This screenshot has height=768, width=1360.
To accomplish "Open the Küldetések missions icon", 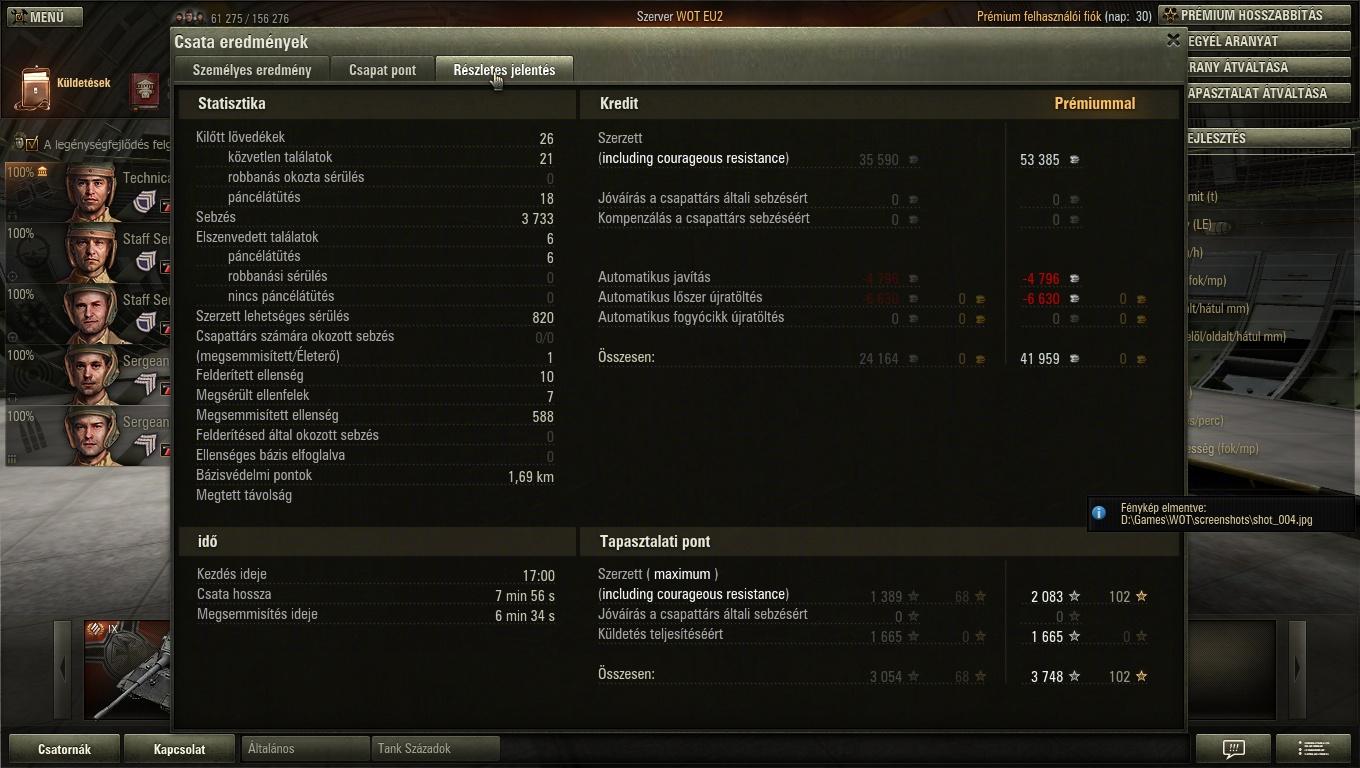I will tap(33, 88).
